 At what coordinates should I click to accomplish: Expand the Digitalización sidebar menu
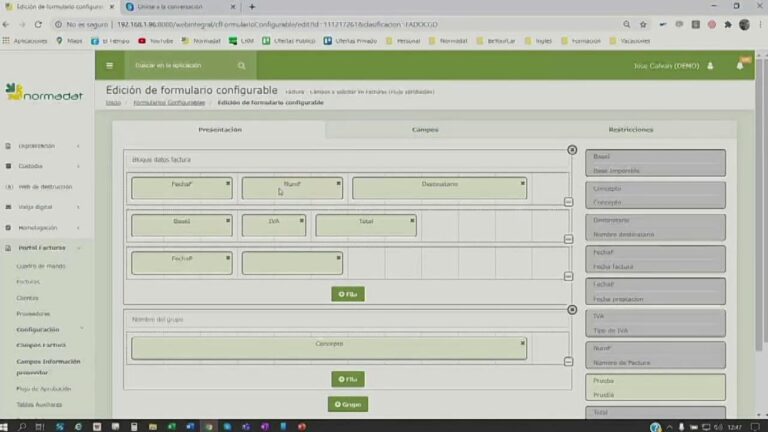point(43,146)
